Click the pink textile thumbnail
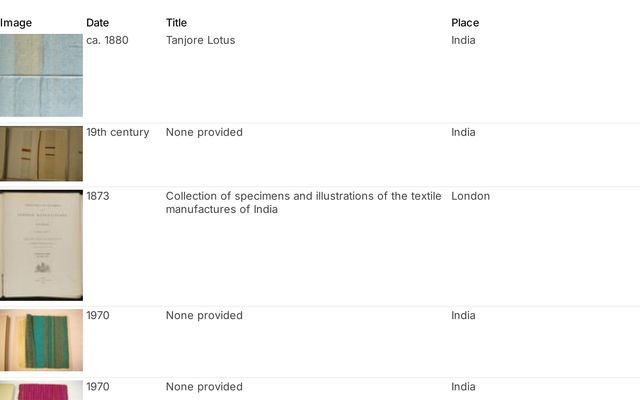Viewport: 640px width, 400px height. [41, 390]
